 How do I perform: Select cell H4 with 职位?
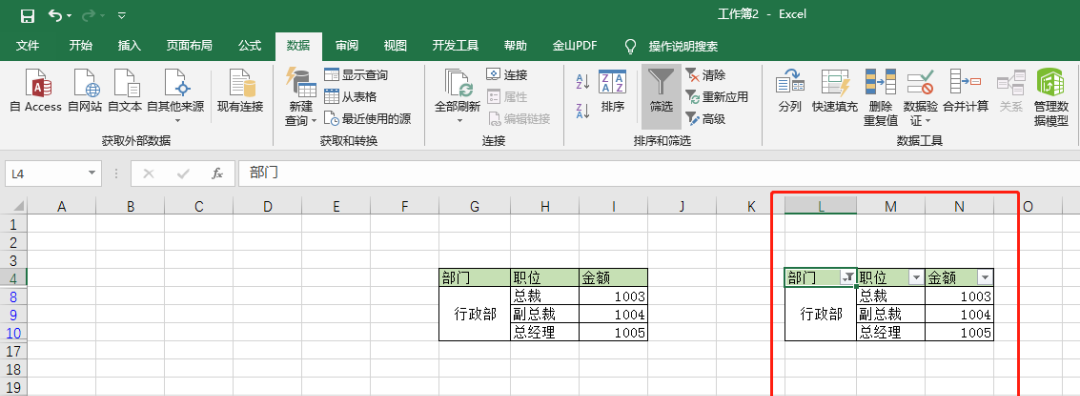point(545,278)
